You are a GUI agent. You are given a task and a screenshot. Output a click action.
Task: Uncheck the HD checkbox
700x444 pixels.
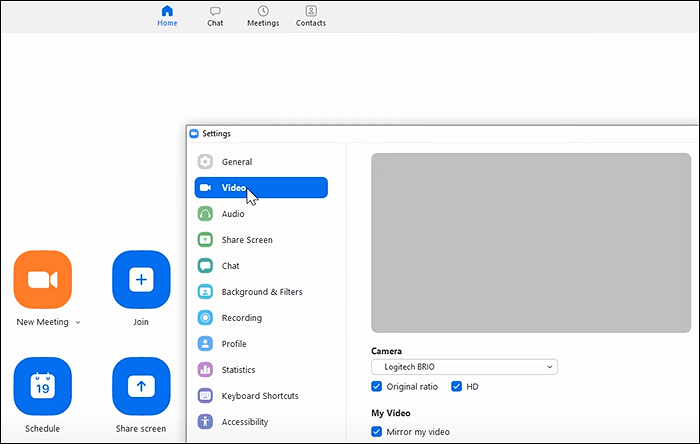457,386
